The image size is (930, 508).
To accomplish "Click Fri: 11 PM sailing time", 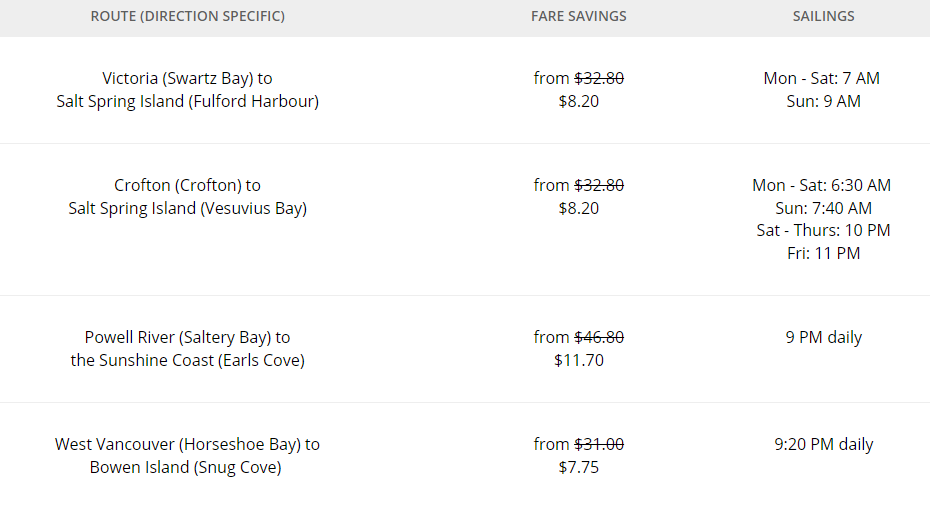I will point(823,253).
